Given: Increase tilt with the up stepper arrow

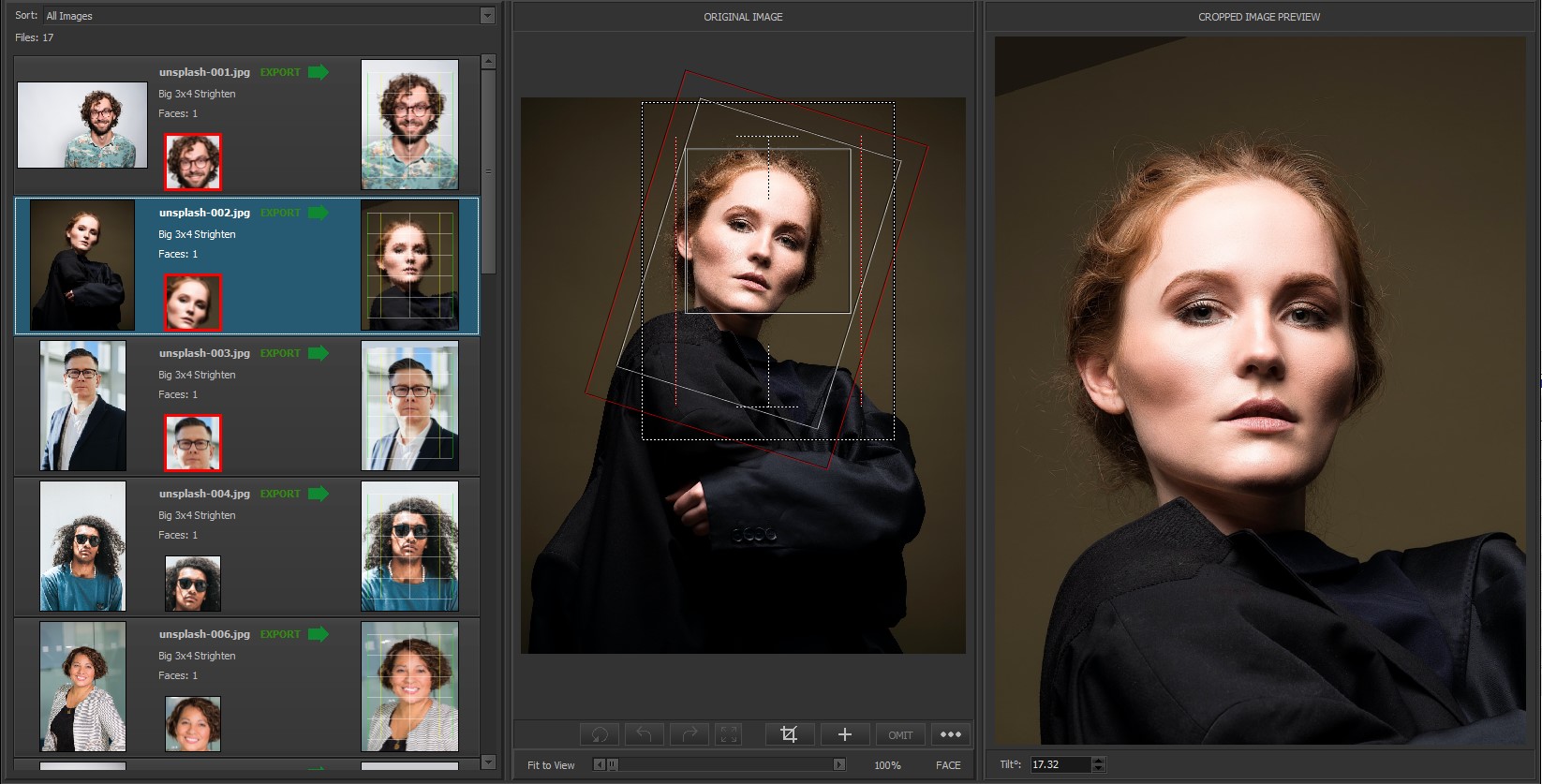Looking at the screenshot, I should [x=1099, y=761].
